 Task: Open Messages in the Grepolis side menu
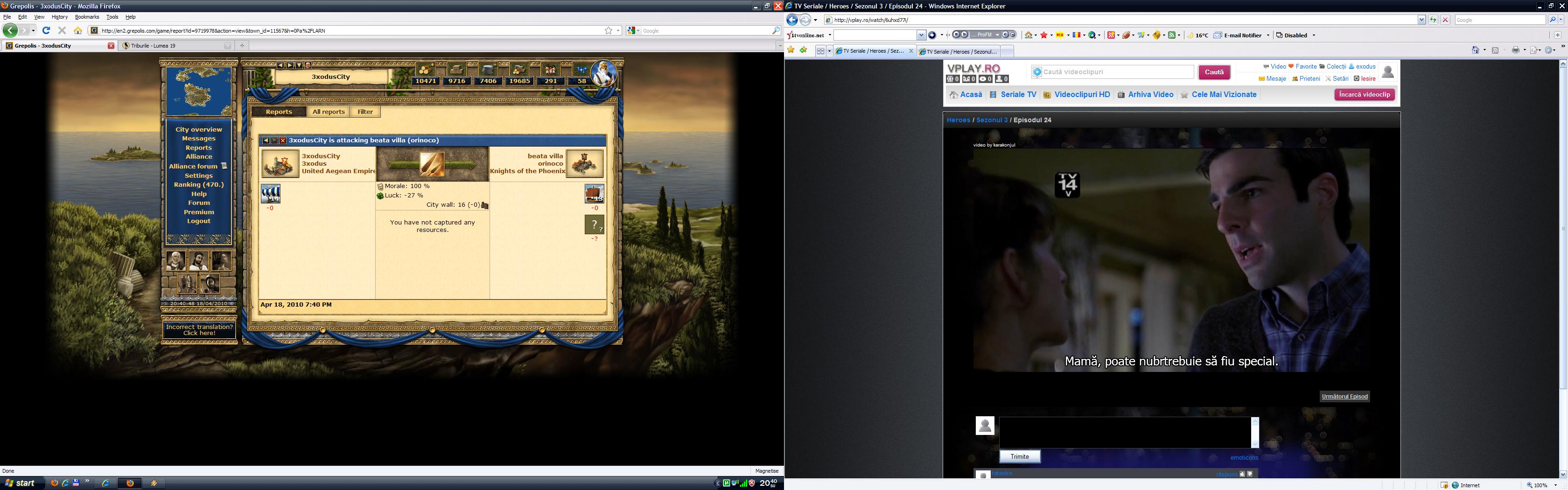tap(199, 139)
